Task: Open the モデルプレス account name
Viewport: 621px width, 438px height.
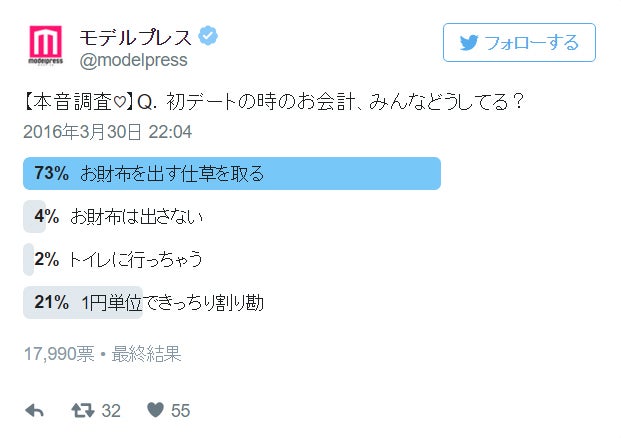Action: click(135, 36)
